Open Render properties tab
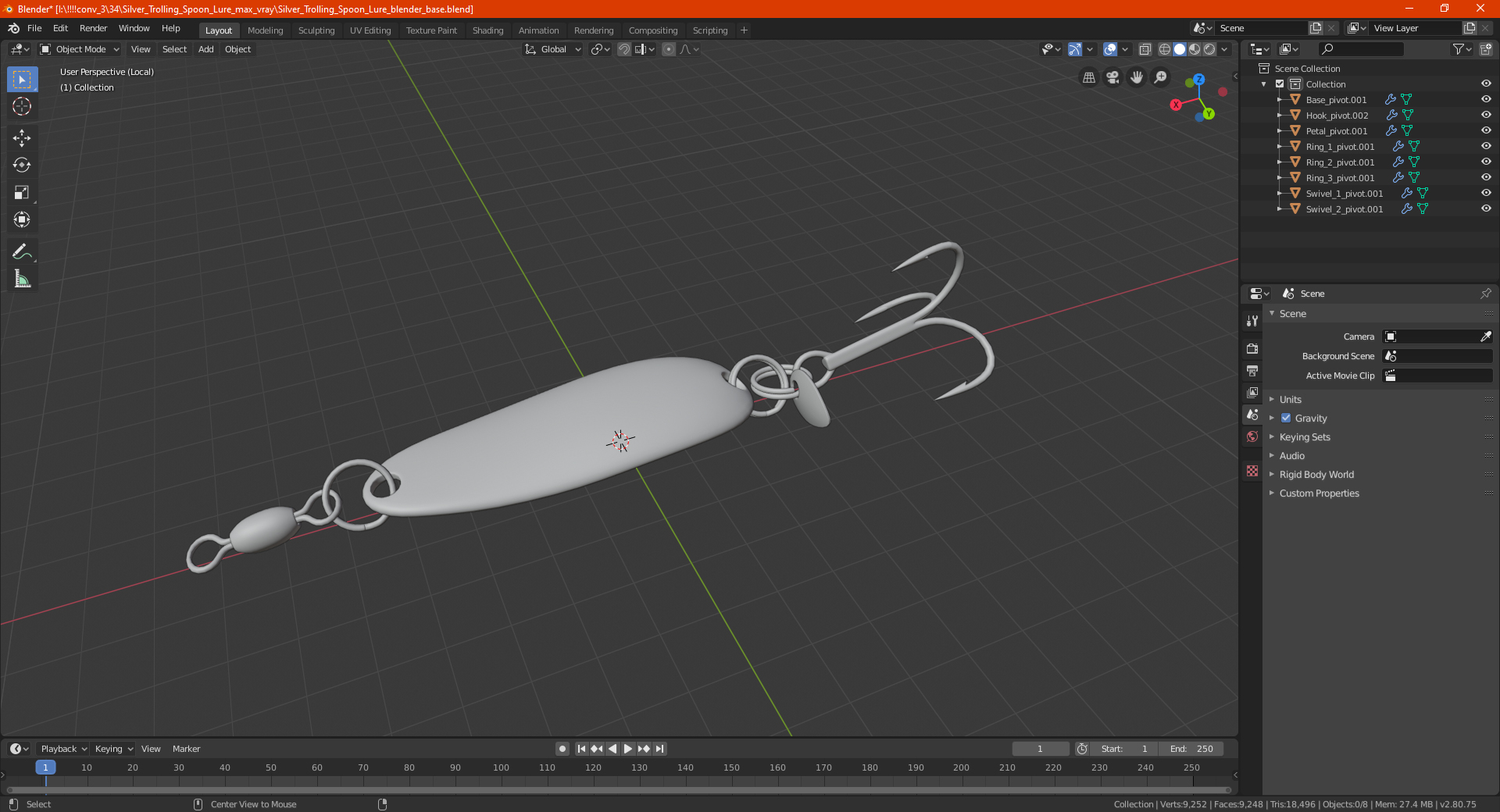Image resolution: width=1500 pixels, height=812 pixels. point(1252,348)
